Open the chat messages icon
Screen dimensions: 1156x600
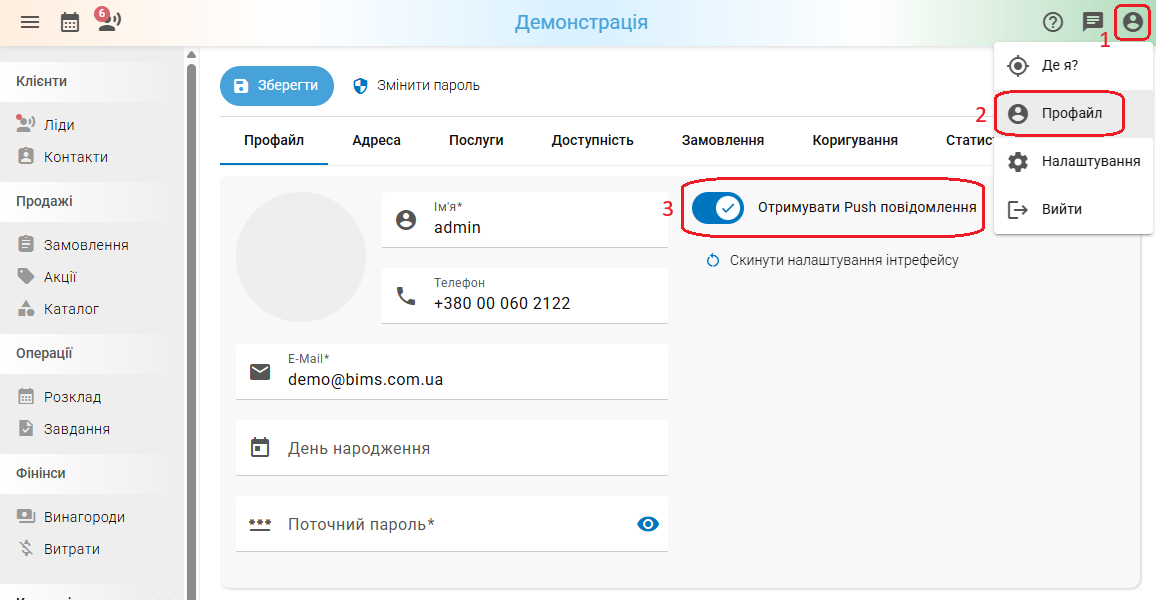pyautogui.click(x=1093, y=22)
